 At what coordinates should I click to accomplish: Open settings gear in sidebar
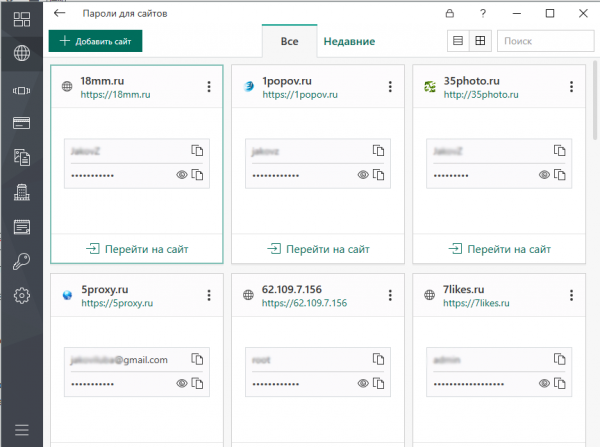click(22, 295)
